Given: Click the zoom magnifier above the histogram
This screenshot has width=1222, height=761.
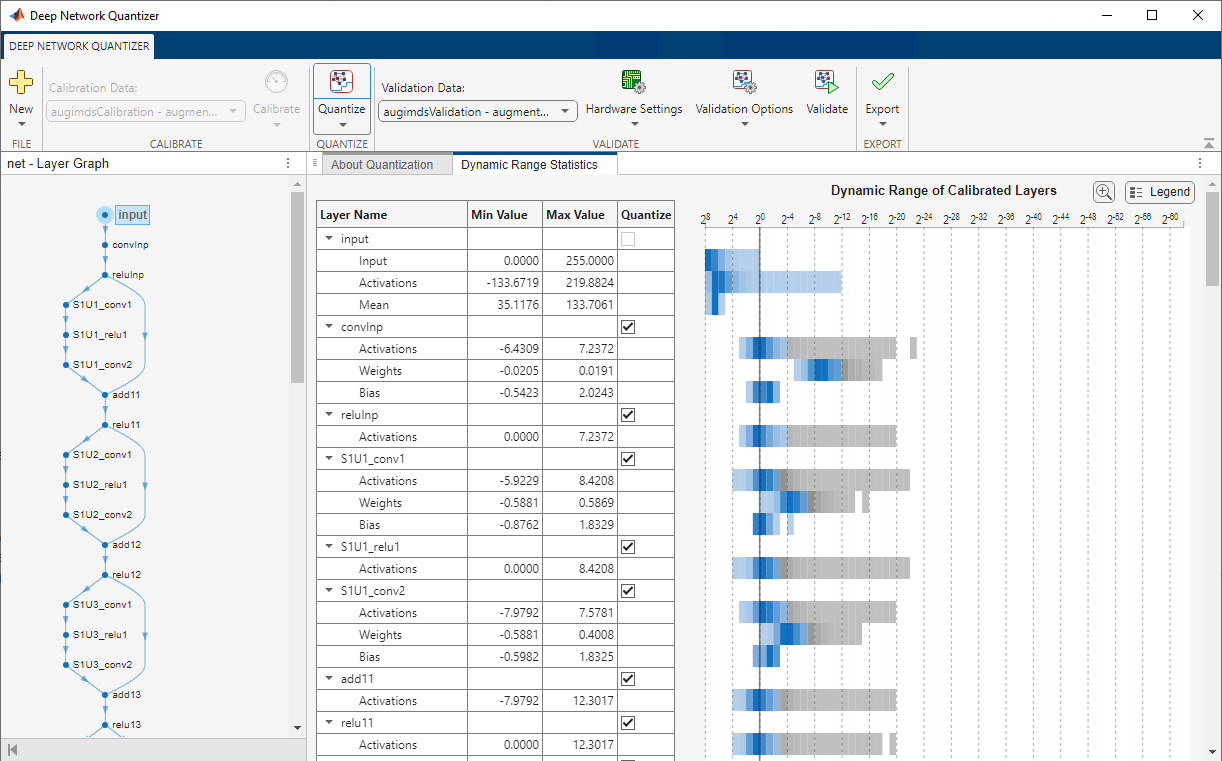Looking at the screenshot, I should pos(1104,192).
